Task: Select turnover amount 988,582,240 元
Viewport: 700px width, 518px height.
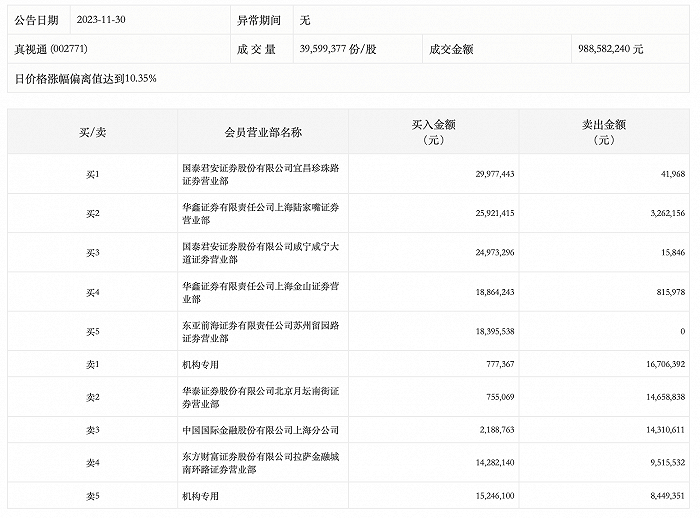Action: point(611,49)
